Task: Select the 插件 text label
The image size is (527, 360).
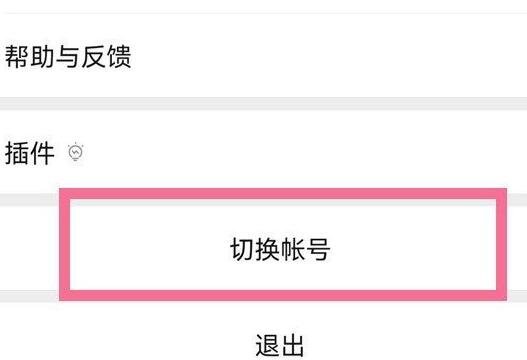Action: [x=30, y=153]
